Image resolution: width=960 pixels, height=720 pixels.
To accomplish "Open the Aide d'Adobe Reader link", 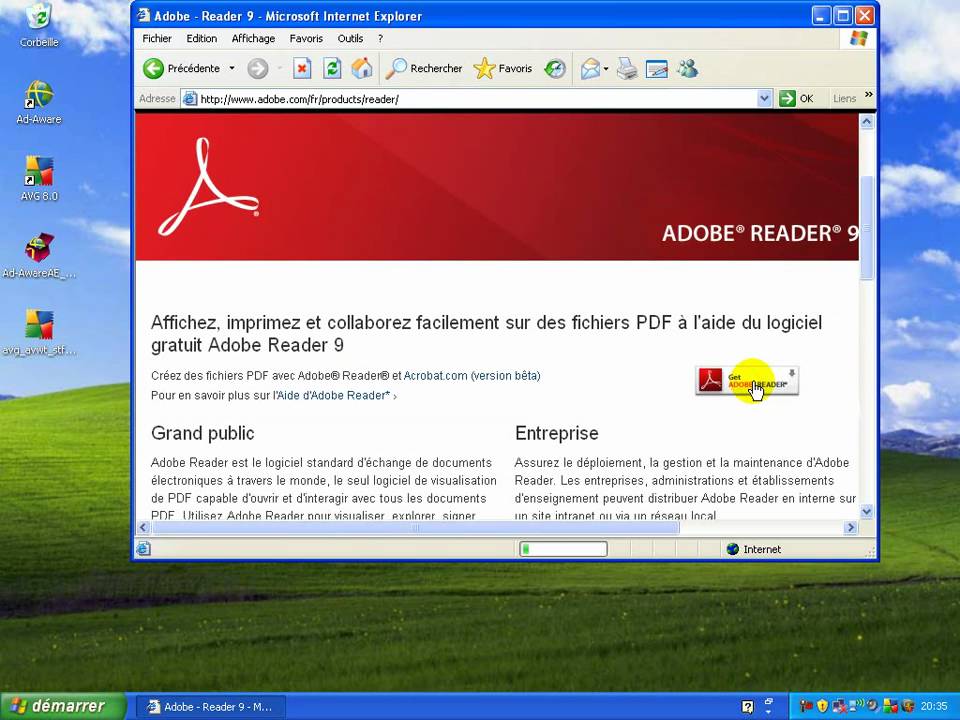I will pyautogui.click(x=334, y=396).
